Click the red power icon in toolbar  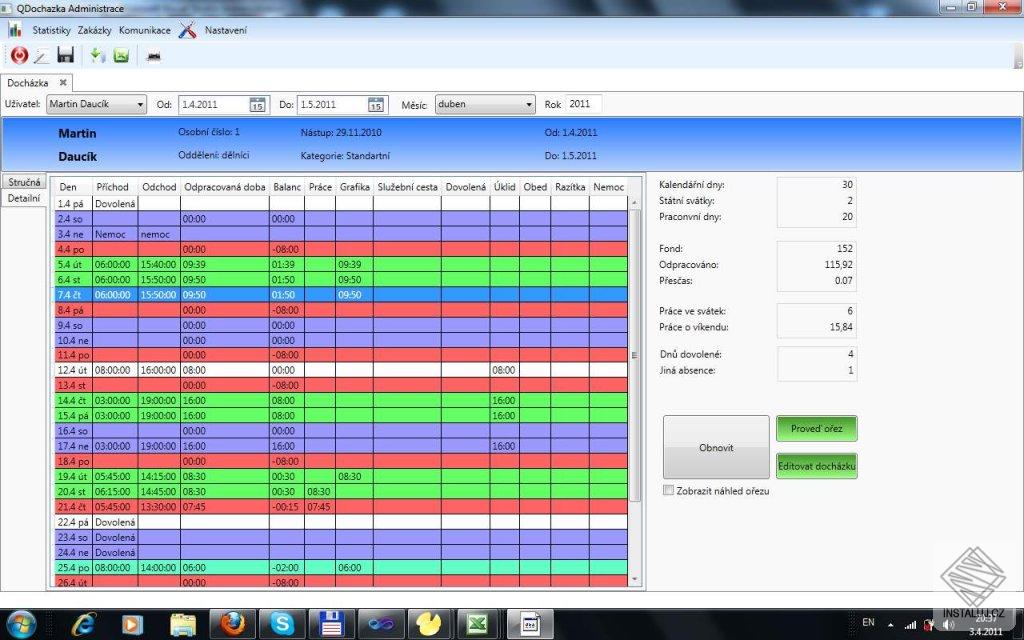(19, 56)
